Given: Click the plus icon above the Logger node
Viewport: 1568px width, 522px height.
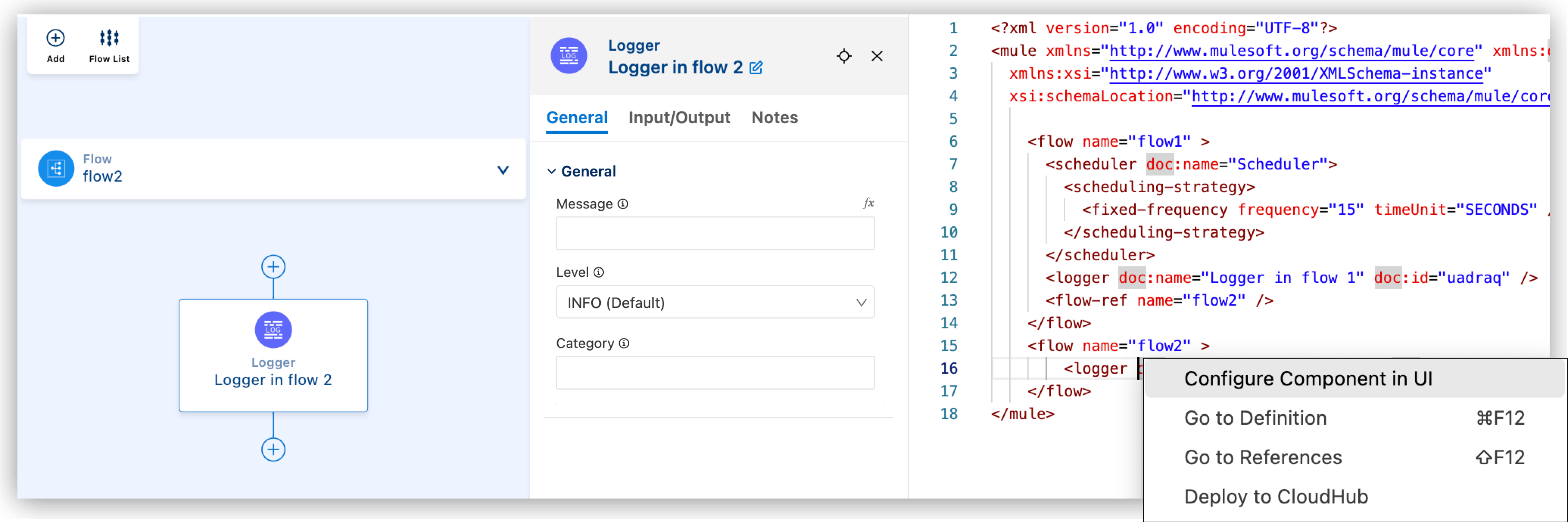Looking at the screenshot, I should click(273, 266).
